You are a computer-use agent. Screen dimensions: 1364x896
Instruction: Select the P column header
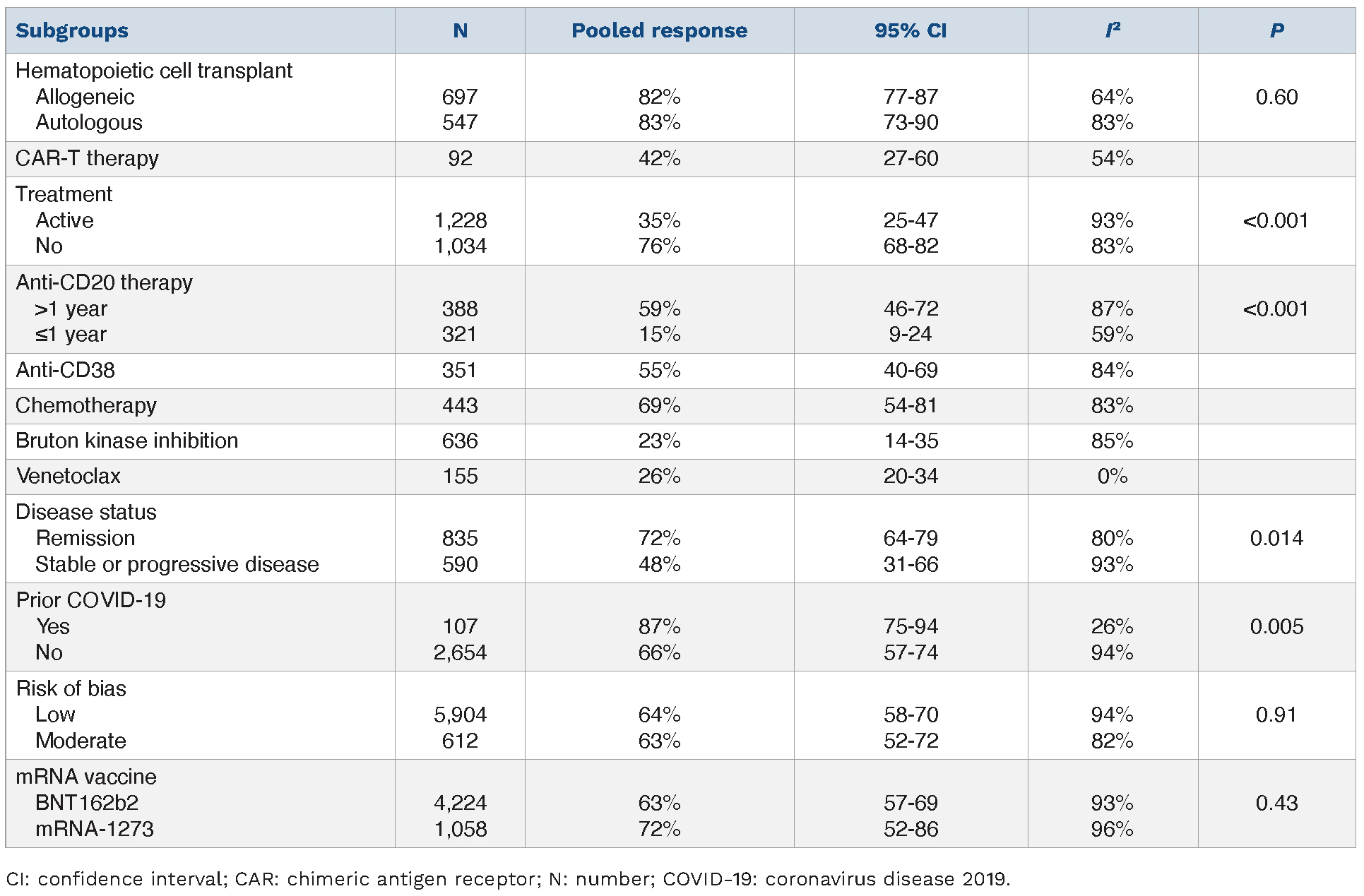(x=1276, y=31)
